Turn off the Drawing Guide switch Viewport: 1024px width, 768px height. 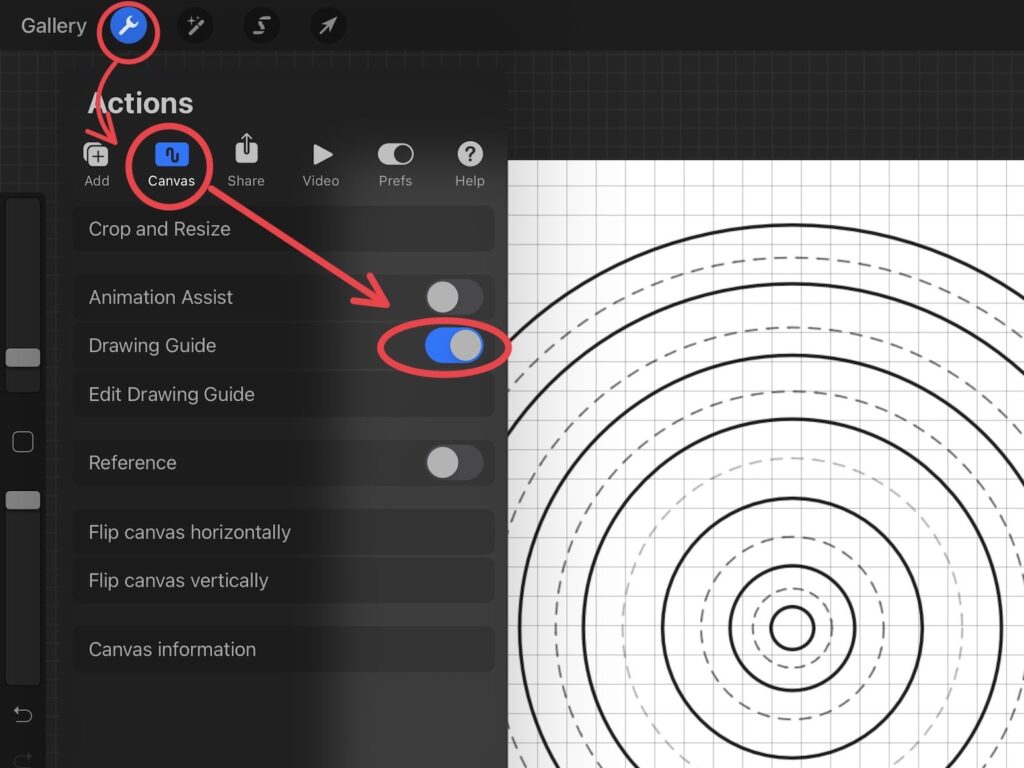pyautogui.click(x=455, y=345)
